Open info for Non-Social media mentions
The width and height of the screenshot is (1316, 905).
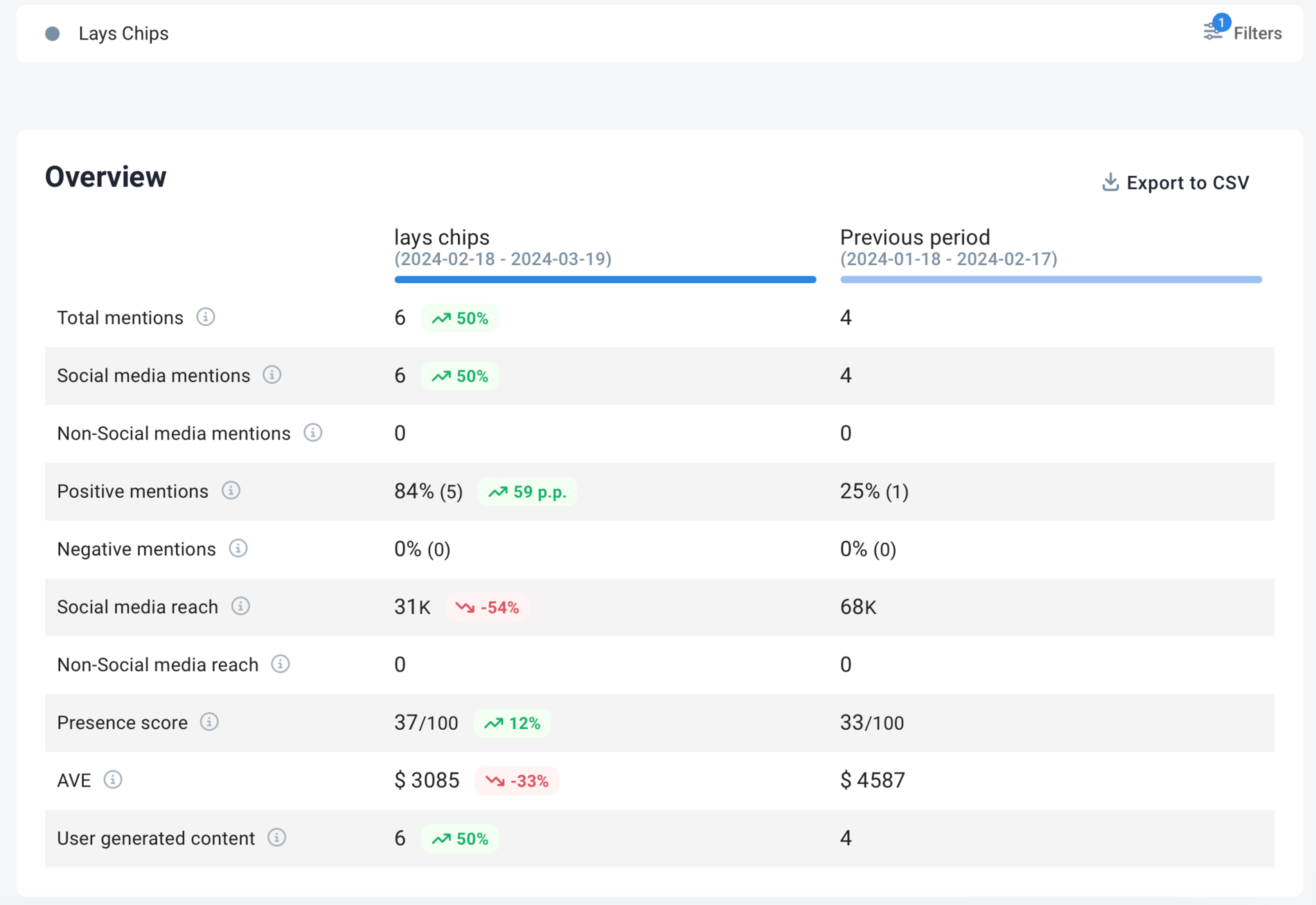(x=313, y=433)
